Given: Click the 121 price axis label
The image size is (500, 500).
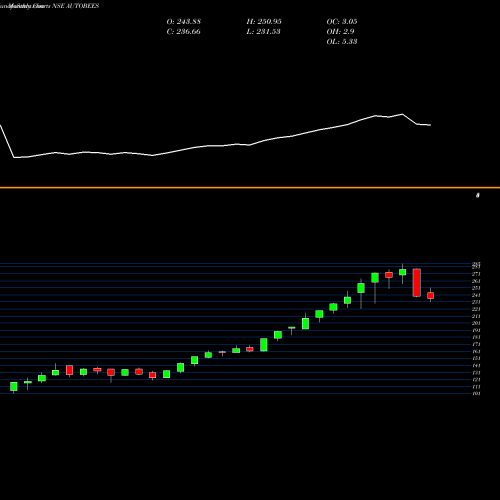Looking at the screenshot, I should point(476,379).
